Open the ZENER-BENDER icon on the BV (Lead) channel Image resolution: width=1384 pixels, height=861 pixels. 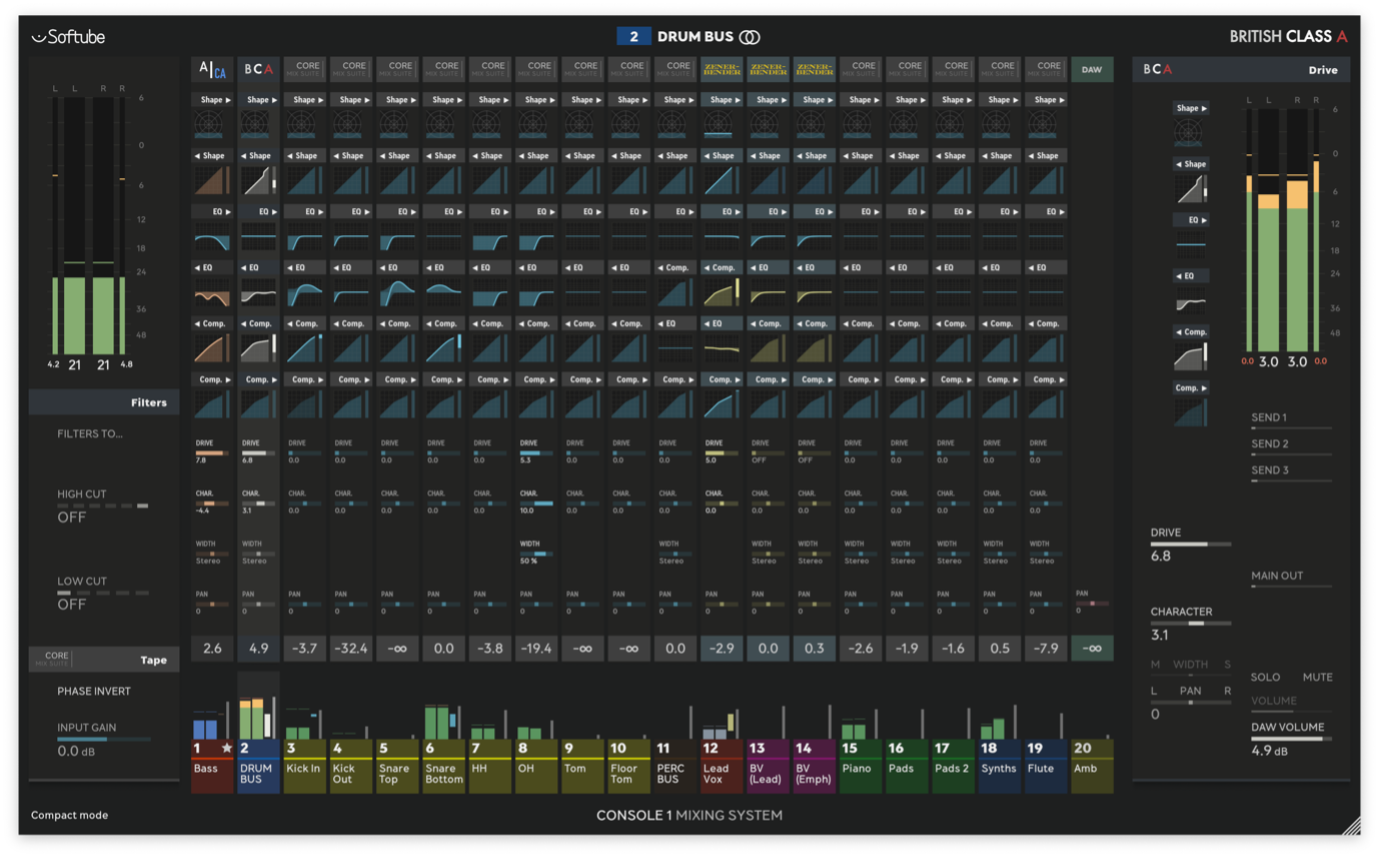pyautogui.click(x=766, y=69)
